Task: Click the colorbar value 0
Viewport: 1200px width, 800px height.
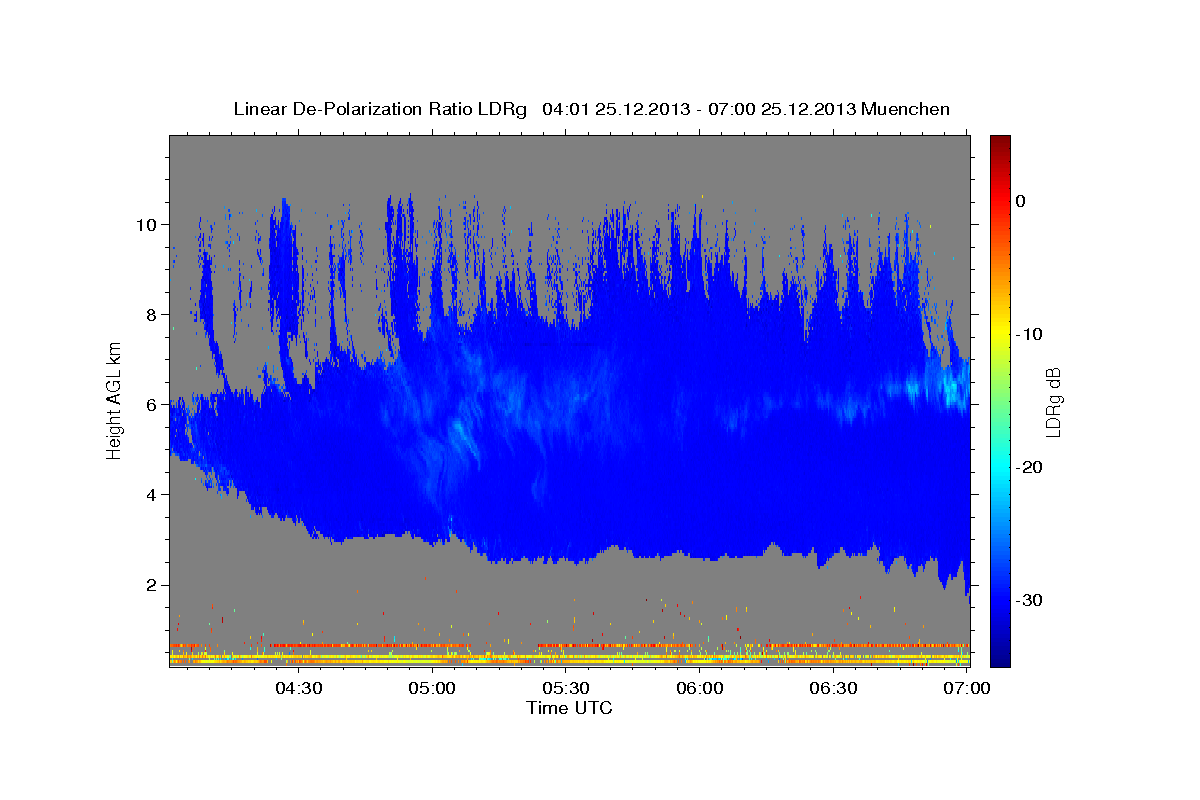Action: pos(1021,201)
